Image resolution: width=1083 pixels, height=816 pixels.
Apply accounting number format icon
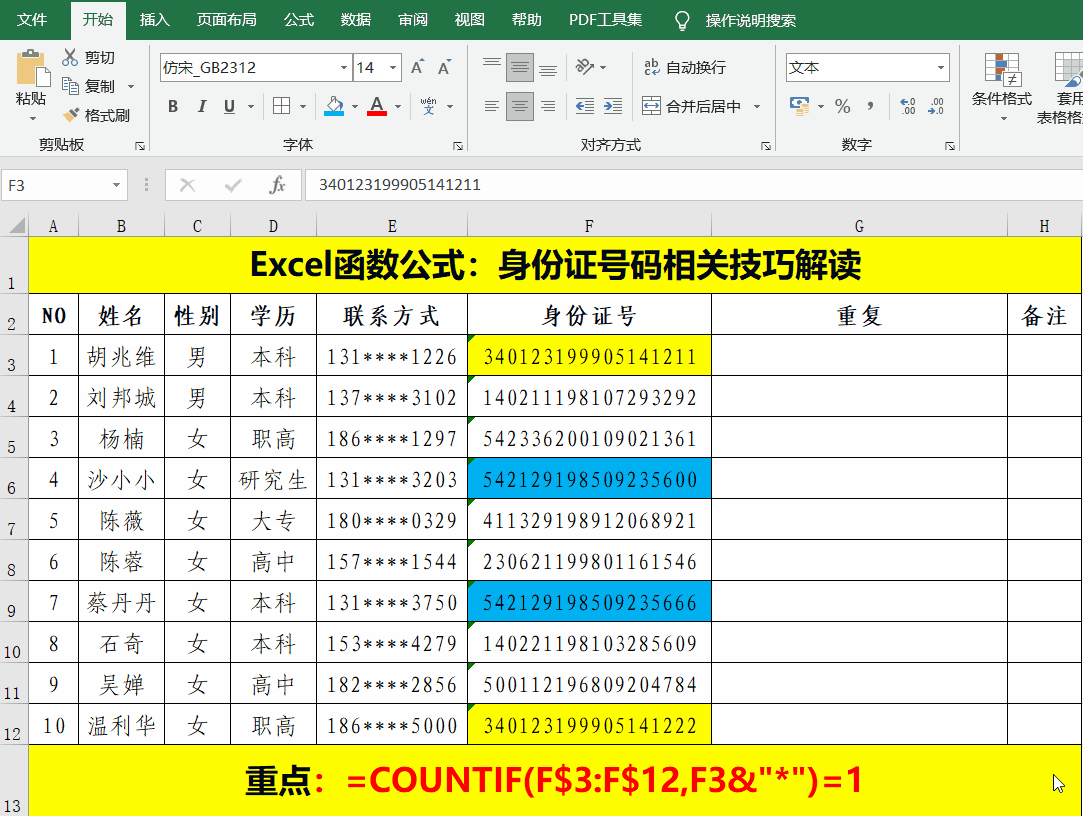coord(799,106)
